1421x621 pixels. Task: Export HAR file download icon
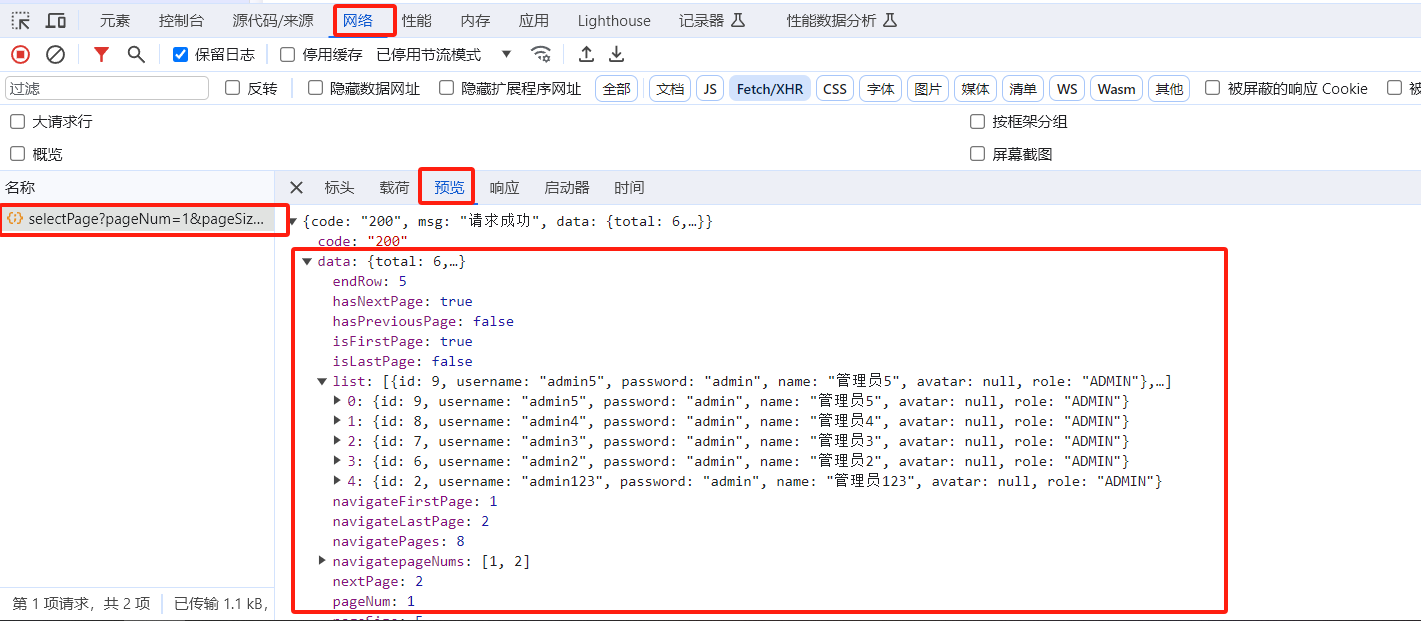(617, 54)
